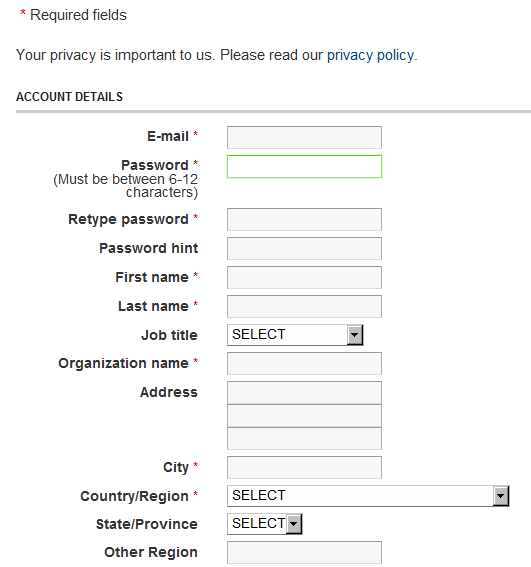531x567 pixels.
Task: Select the second Address line field
Action: click(304, 415)
